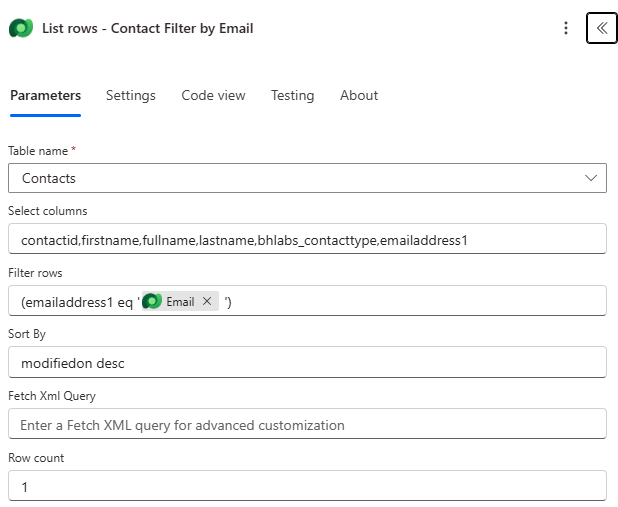This screenshot has width=618, height=507.
Task: Click the Sort By field with modifiedon desc
Action: click(307, 363)
